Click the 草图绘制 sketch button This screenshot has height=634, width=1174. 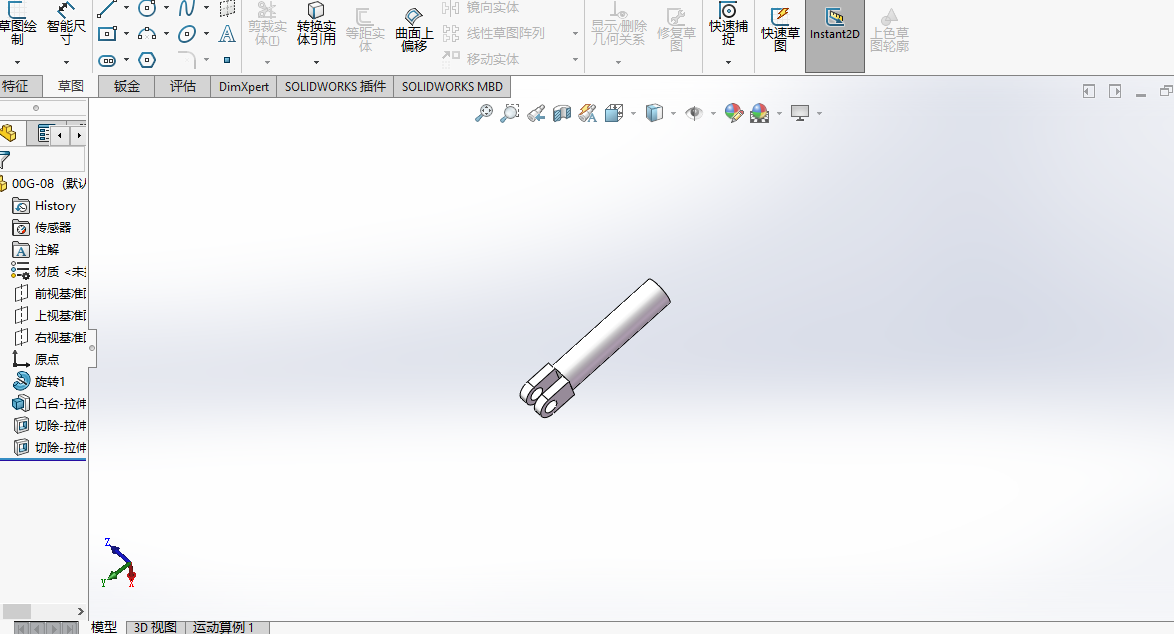click(17, 24)
